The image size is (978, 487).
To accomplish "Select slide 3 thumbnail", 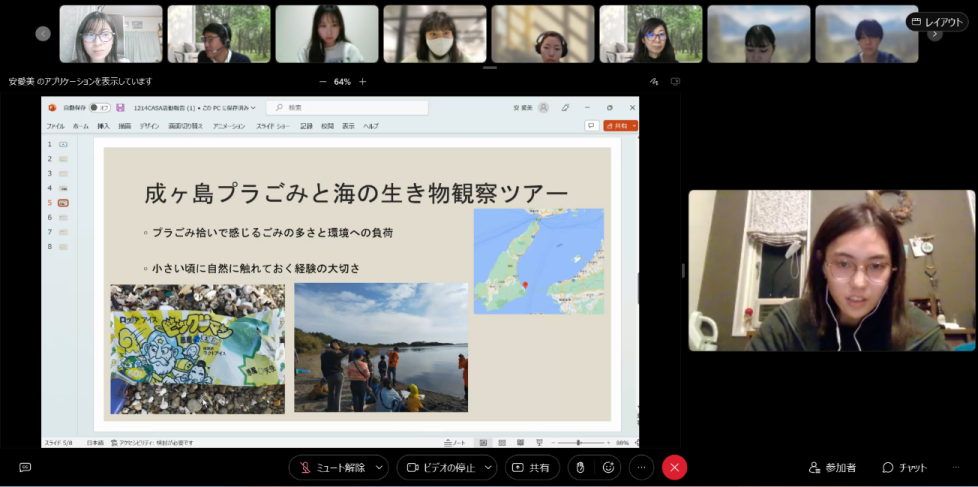I will [x=63, y=173].
